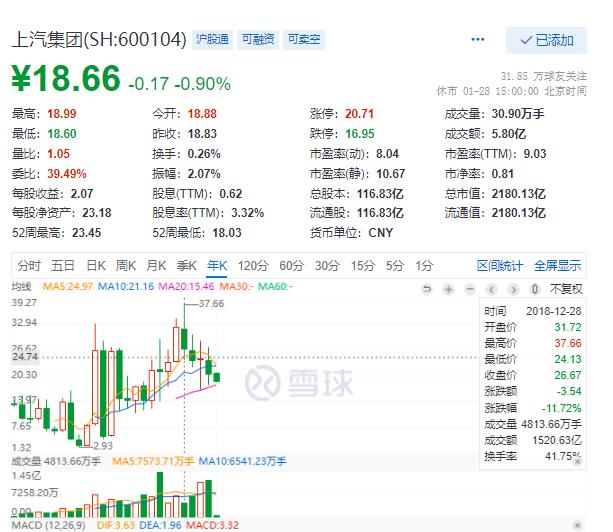The width and height of the screenshot is (613, 532).
Task: Click the 沪股通 tag
Action: [212, 39]
